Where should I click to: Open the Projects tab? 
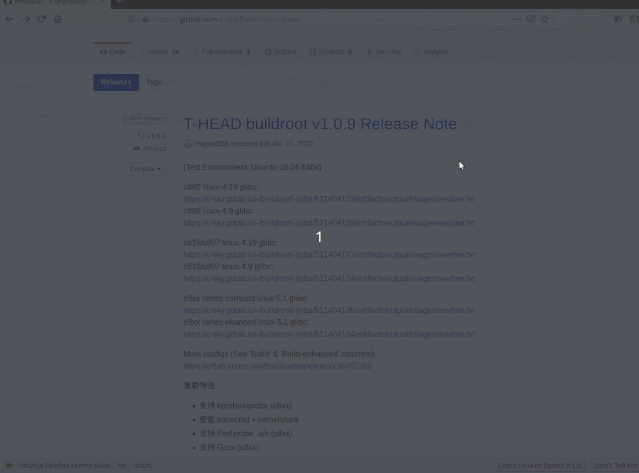click(x=331, y=52)
